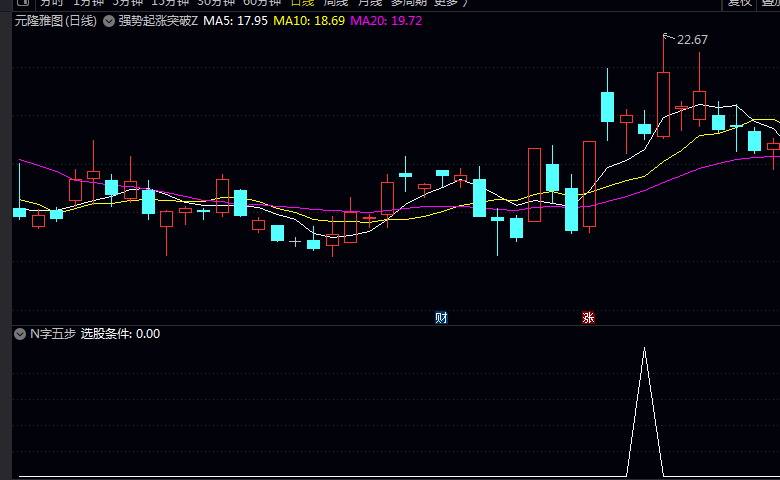Screen dimensions: 780x480
Task: Open the dropdown beside 强势起涨突破Z indicator
Action: pos(108,21)
